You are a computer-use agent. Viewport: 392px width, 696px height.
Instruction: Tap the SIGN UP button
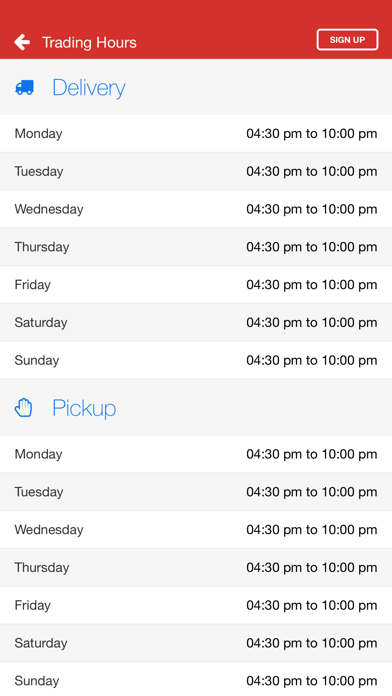click(347, 40)
